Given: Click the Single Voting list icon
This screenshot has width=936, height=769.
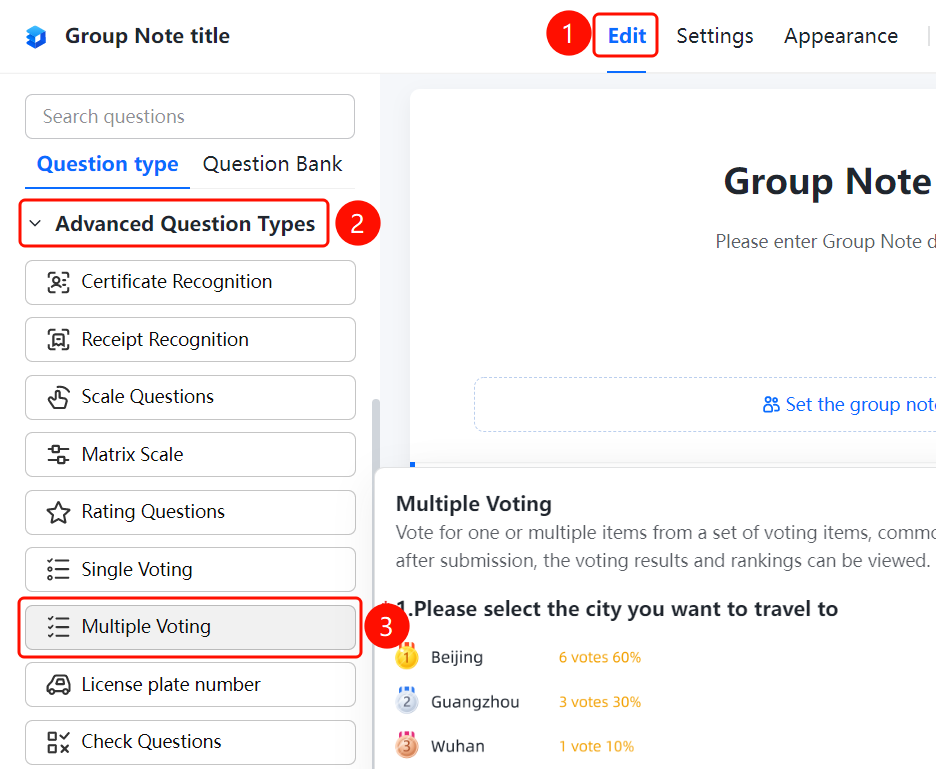Looking at the screenshot, I should click(58, 570).
